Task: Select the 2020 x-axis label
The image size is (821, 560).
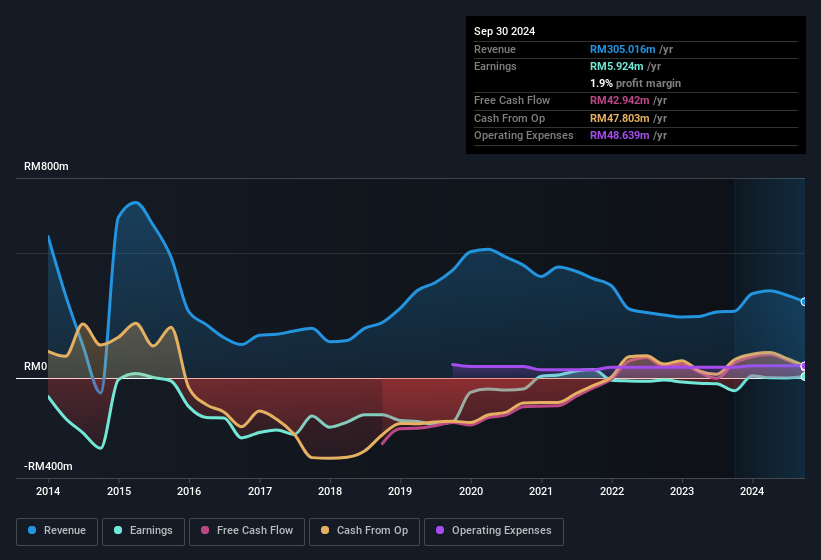Action: click(471, 491)
